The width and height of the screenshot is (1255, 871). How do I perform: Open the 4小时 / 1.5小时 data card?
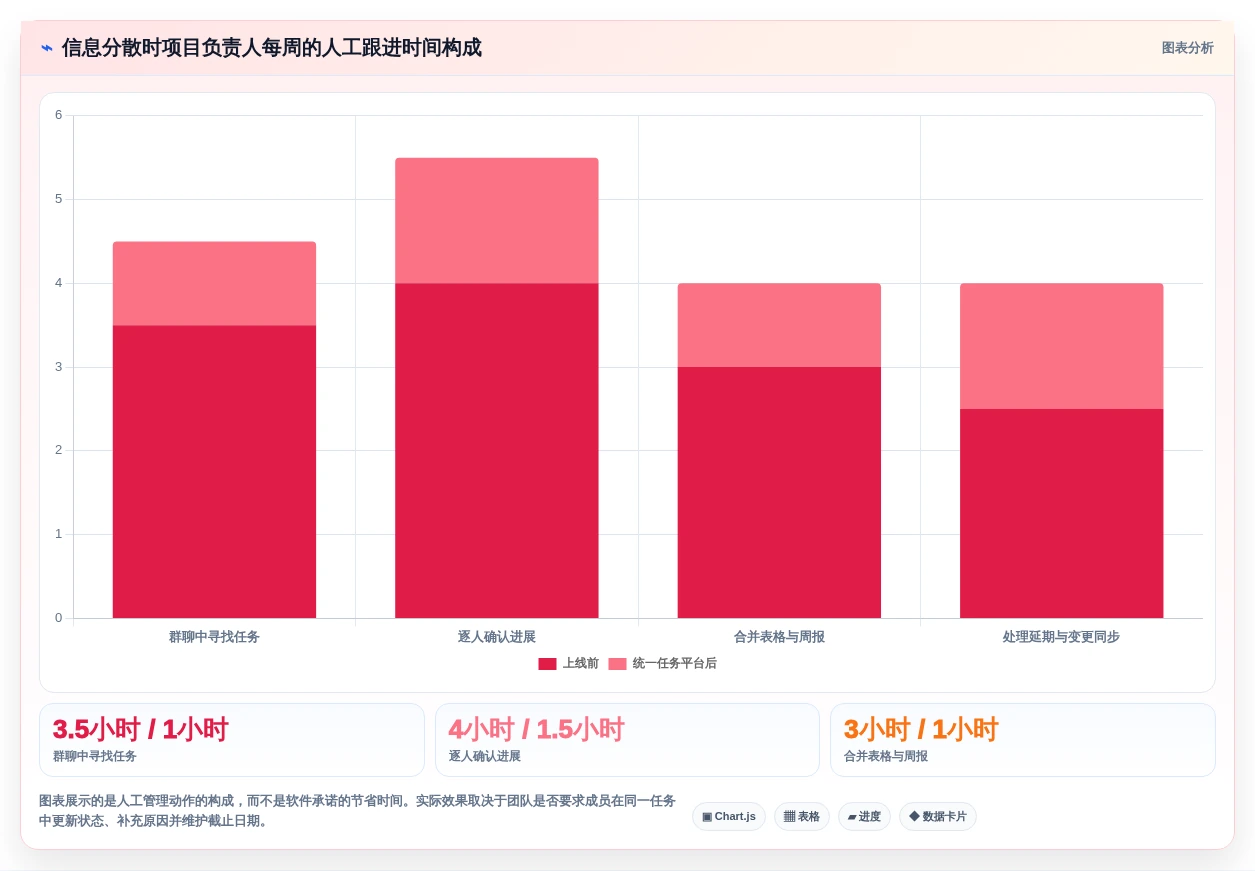pyautogui.click(x=628, y=740)
